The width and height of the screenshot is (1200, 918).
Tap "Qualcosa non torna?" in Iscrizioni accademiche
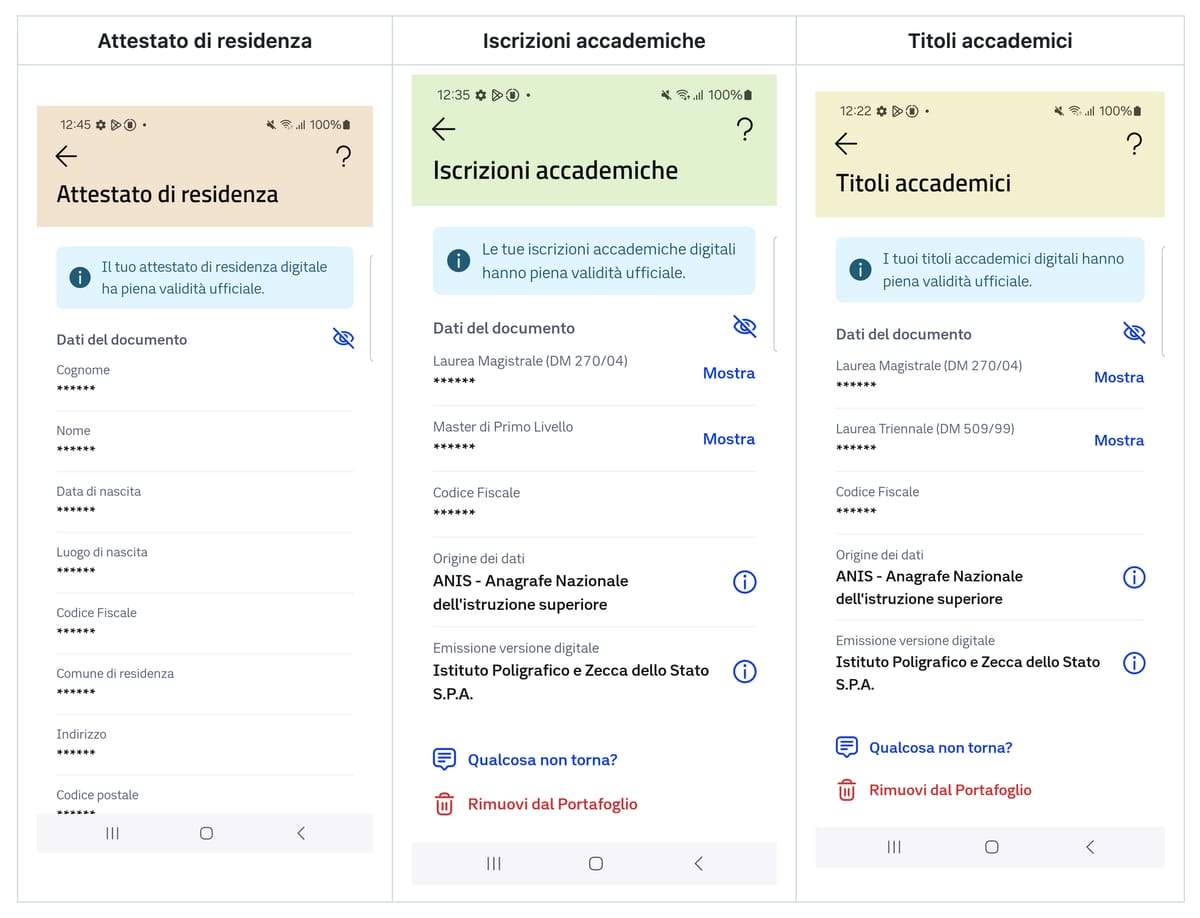pos(542,760)
